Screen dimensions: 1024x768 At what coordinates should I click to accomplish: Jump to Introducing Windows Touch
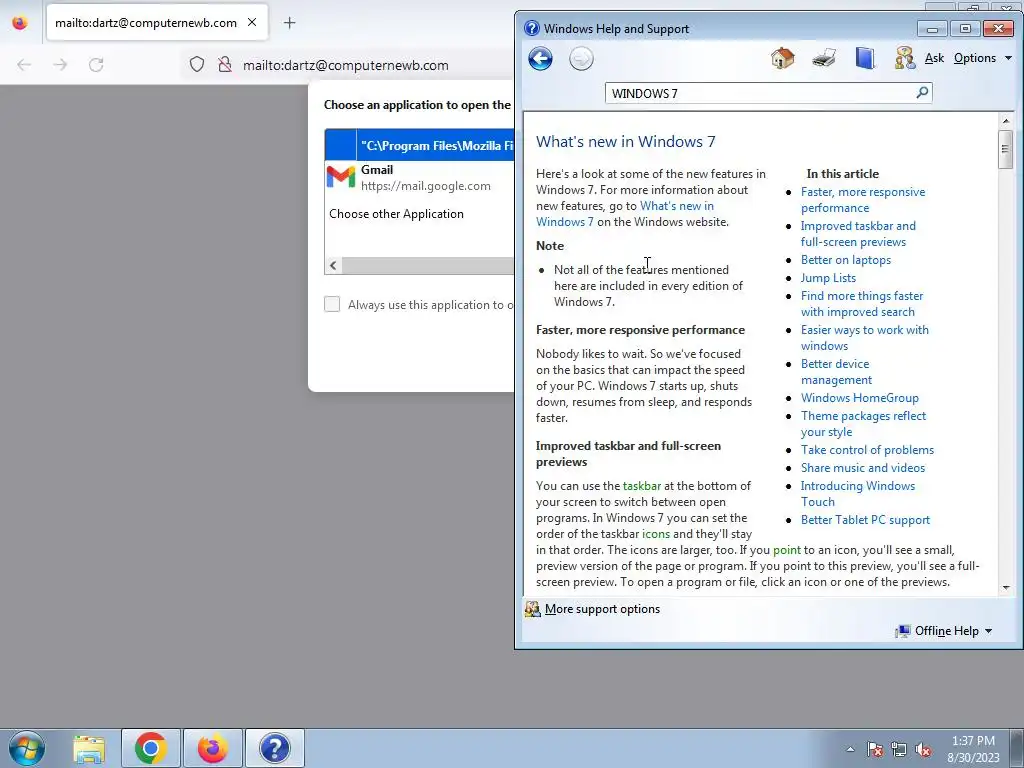click(857, 494)
